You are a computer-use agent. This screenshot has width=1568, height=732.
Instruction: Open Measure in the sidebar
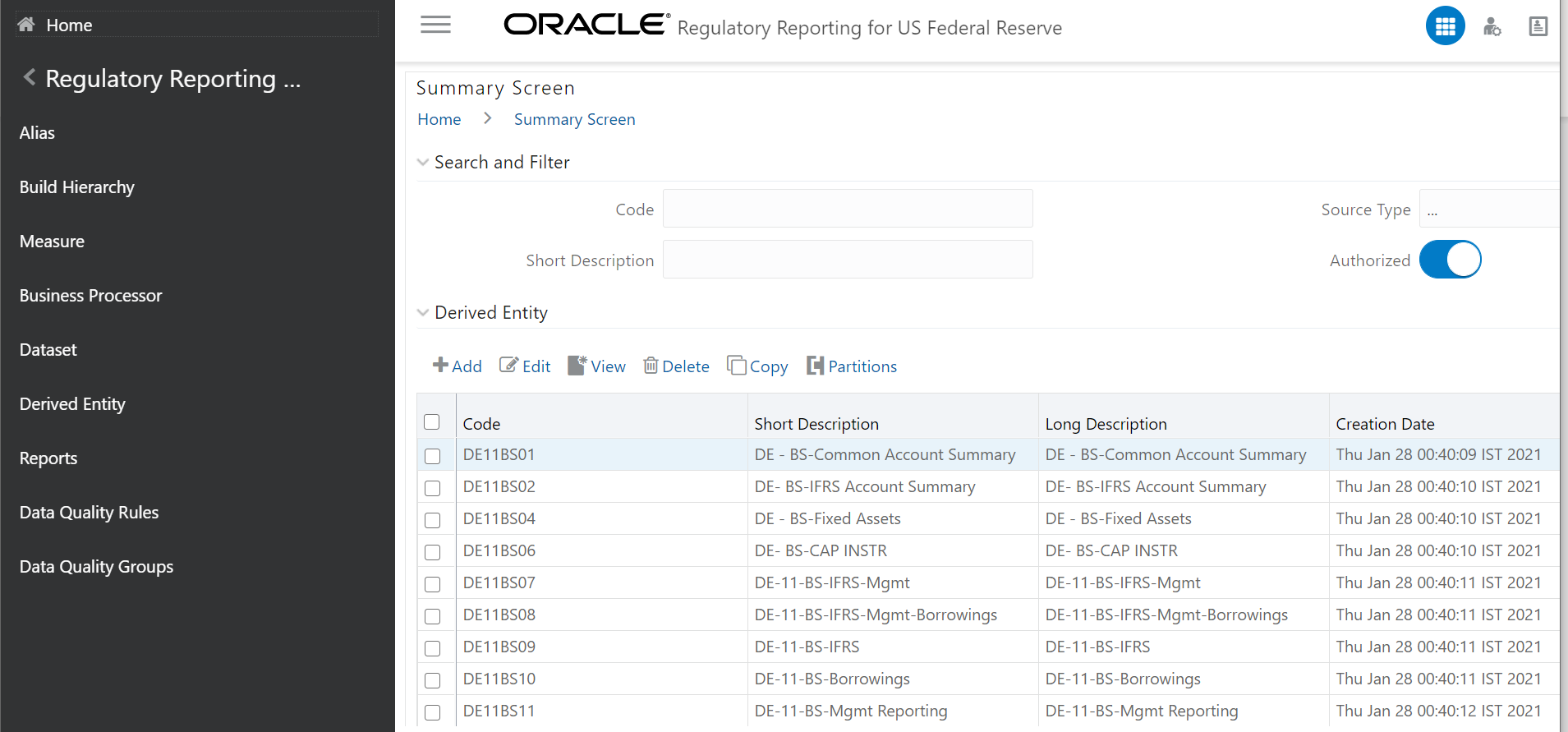pyautogui.click(x=52, y=242)
